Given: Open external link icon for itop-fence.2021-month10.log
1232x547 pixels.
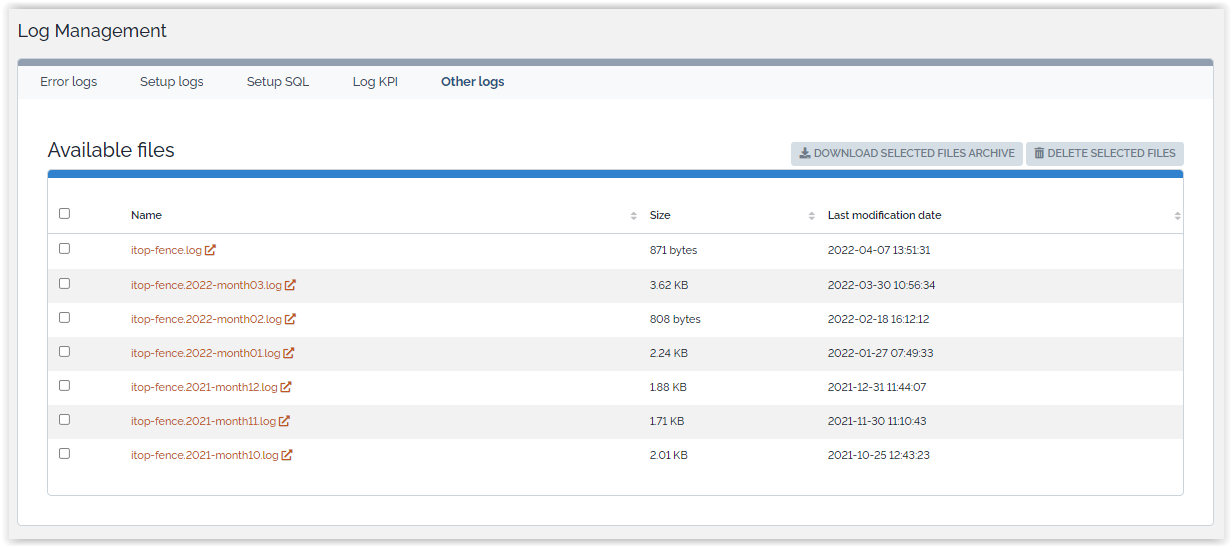Looking at the screenshot, I should click(x=287, y=455).
